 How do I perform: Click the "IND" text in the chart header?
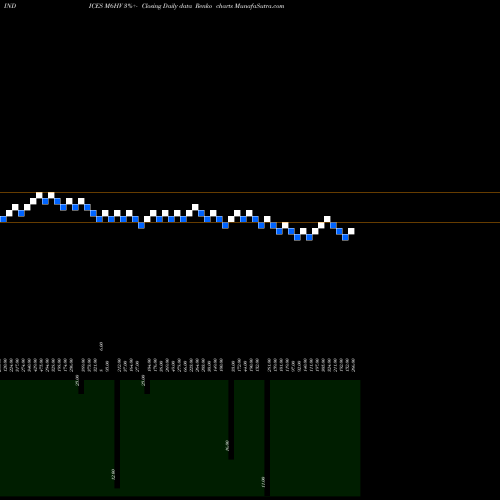[10, 6]
